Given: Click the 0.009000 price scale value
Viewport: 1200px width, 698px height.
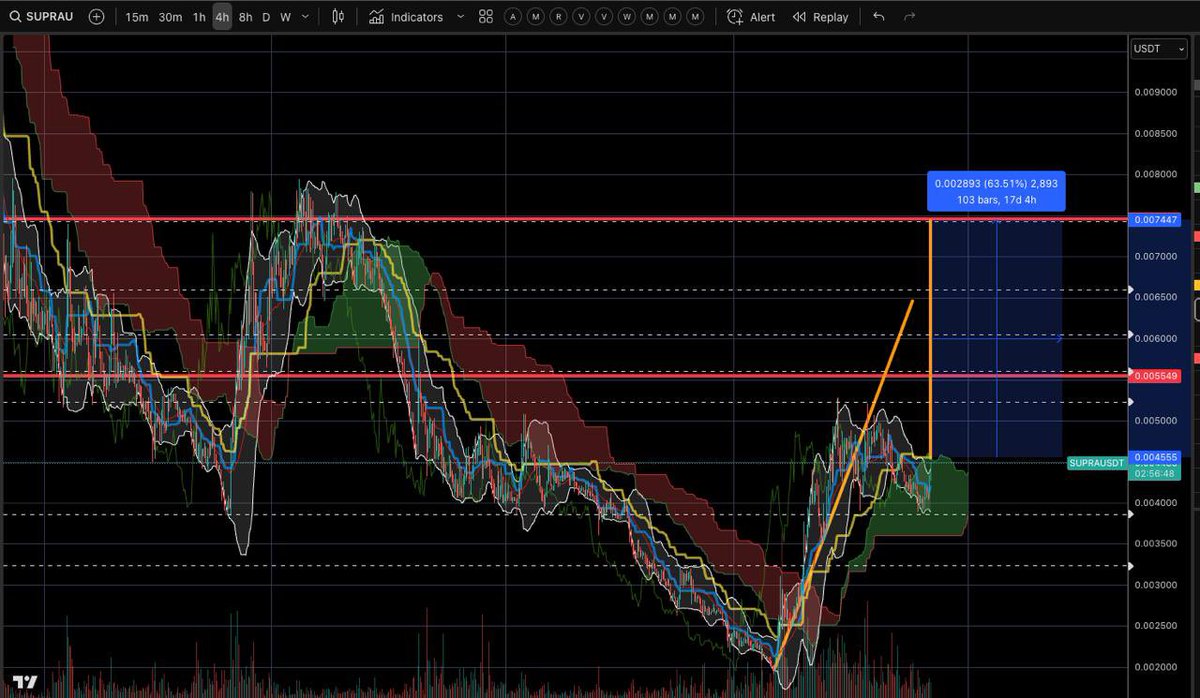Looking at the screenshot, I should click(x=1155, y=92).
